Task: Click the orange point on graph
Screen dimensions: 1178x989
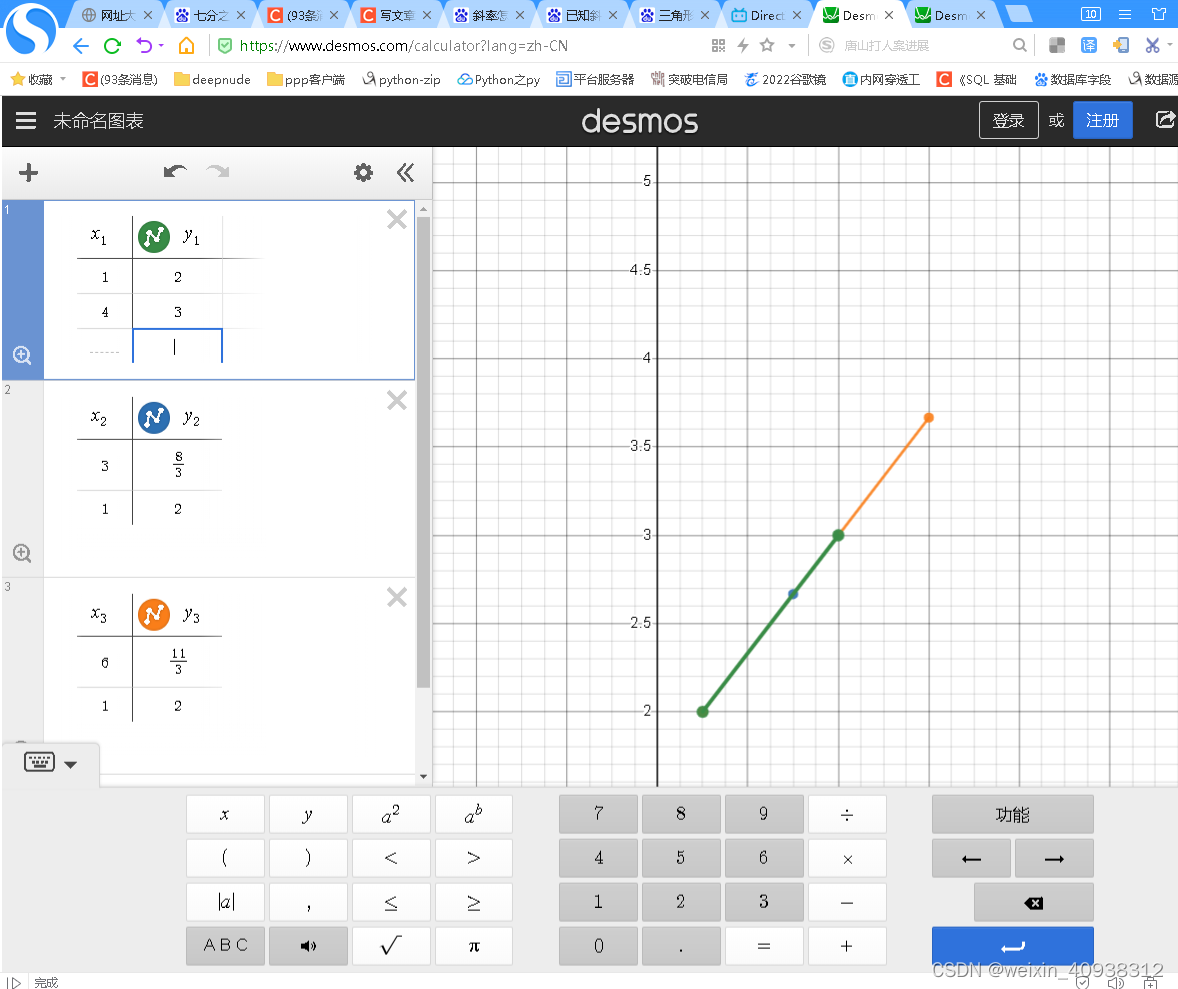Action: [x=929, y=417]
